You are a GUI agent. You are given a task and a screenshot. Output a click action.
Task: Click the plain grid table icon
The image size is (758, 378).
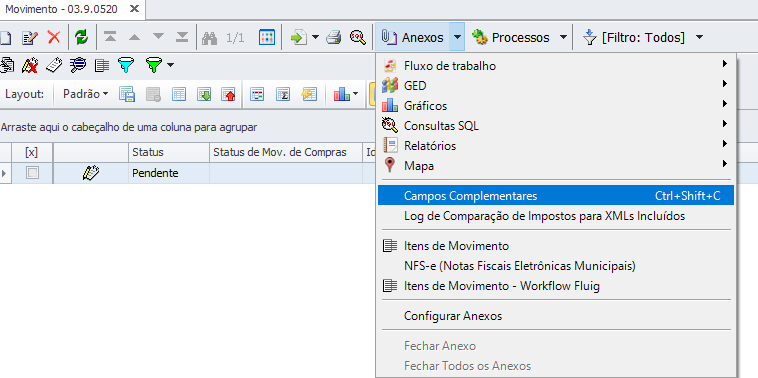179,94
